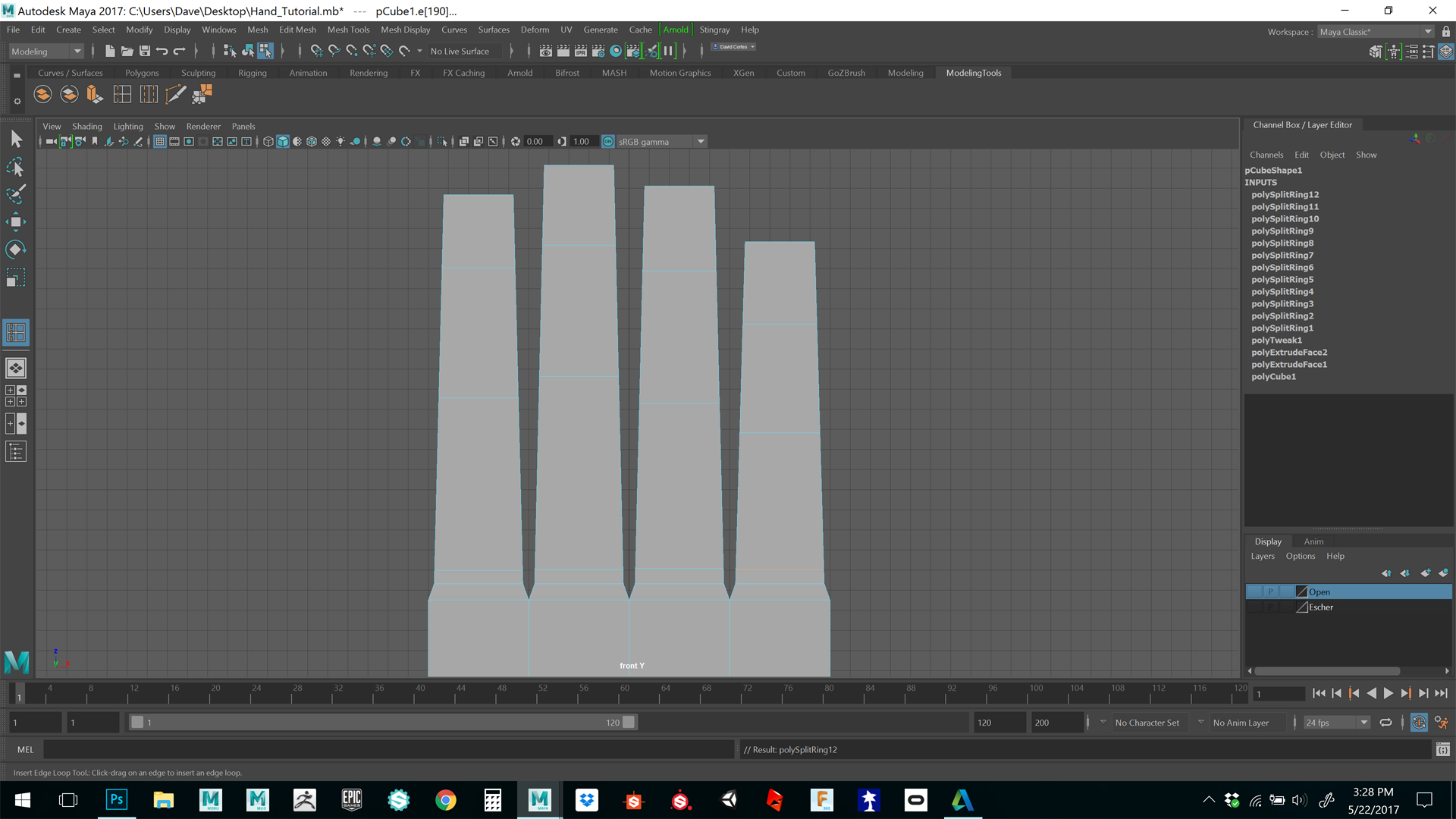Expand the No Anim Layer dropdown arrow
The width and height of the screenshot is (1456, 819).
click(1200, 722)
